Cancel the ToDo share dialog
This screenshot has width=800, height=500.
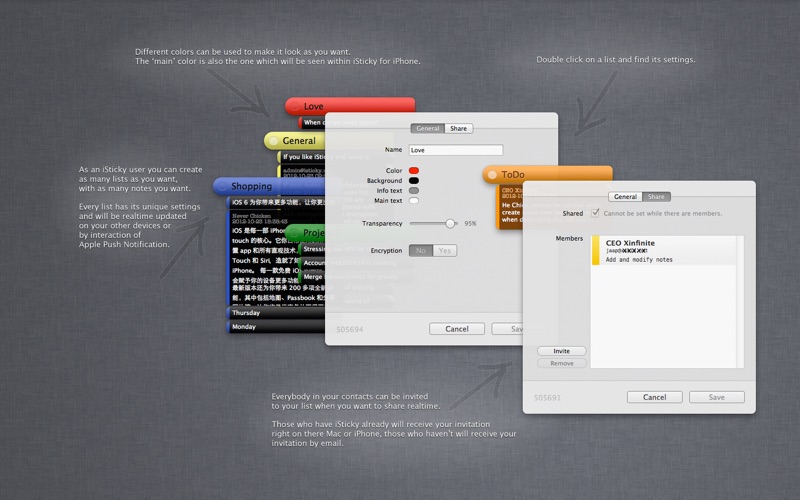click(655, 397)
